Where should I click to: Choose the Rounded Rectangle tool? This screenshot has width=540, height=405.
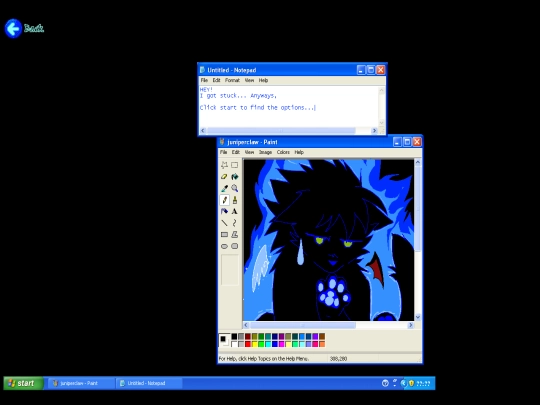click(x=235, y=246)
